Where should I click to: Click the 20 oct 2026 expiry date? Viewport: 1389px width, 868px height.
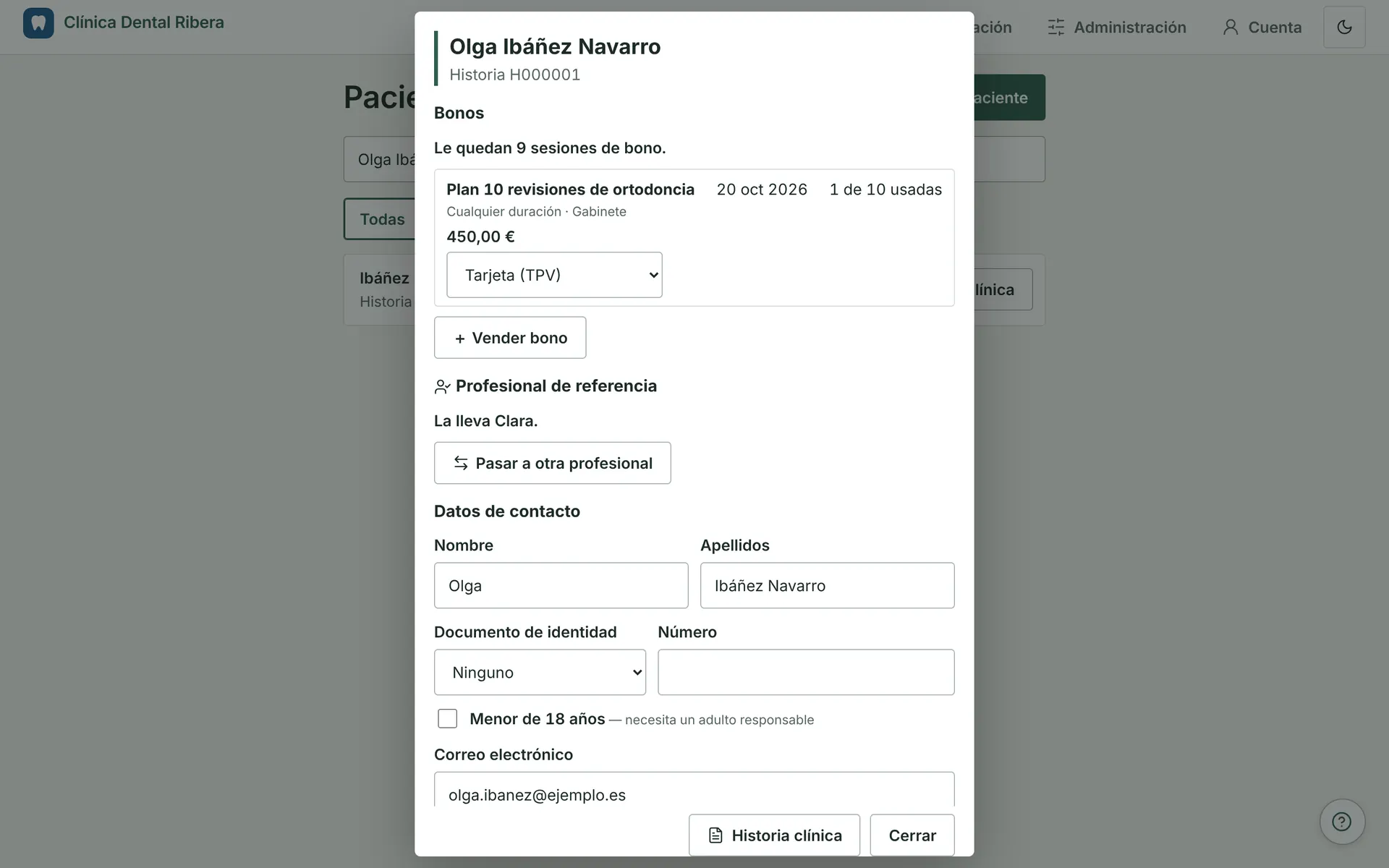pos(762,190)
